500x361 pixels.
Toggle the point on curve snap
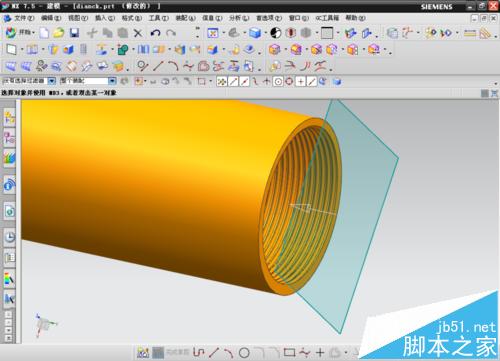(x=312, y=81)
